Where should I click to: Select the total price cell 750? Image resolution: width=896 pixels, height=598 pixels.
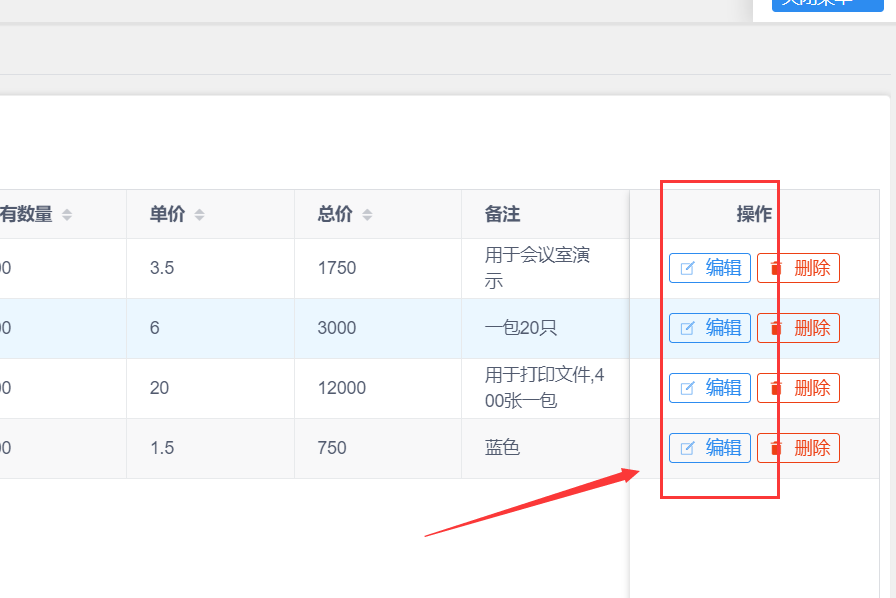pos(332,448)
